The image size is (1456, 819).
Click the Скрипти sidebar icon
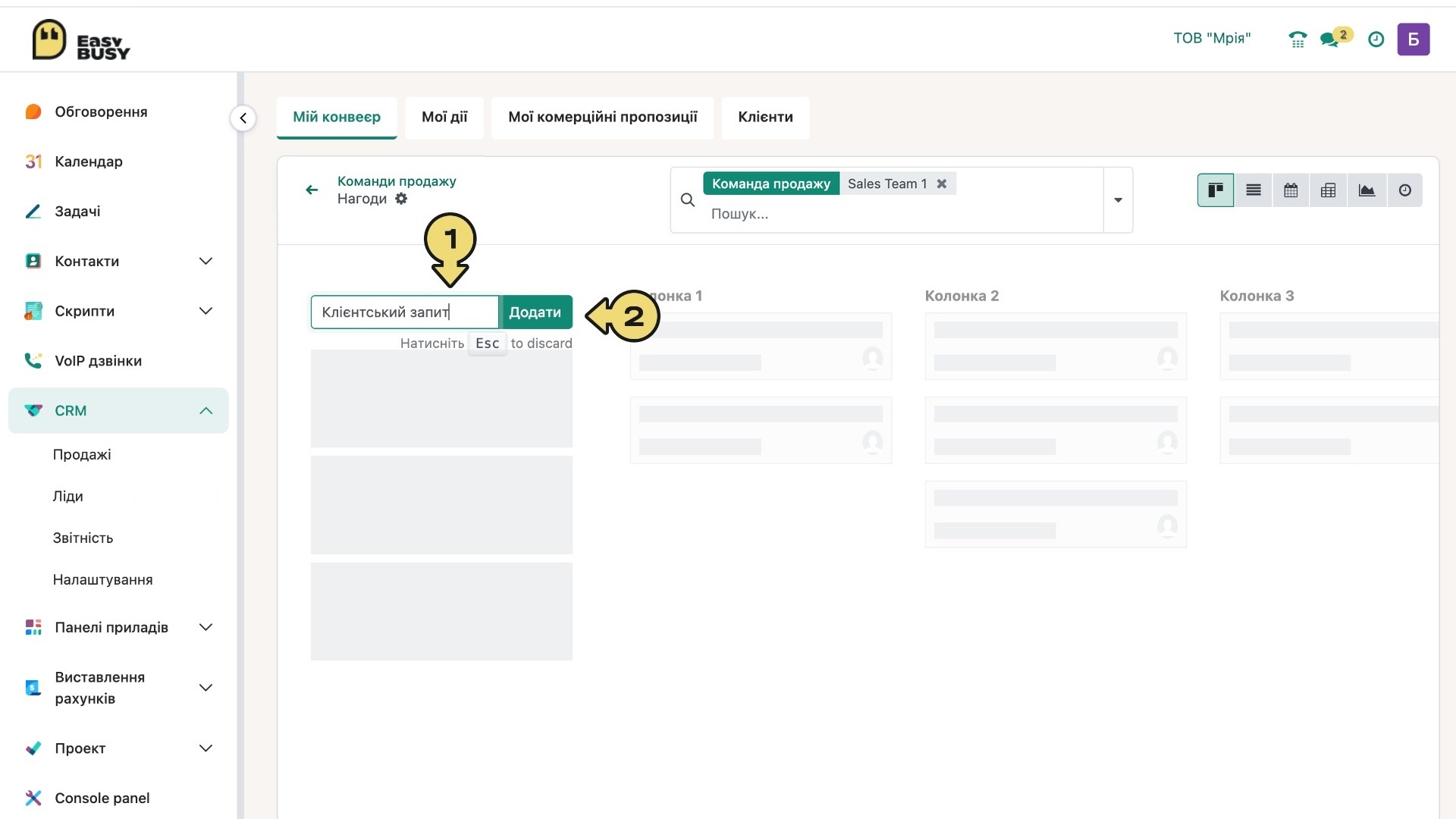(x=33, y=311)
